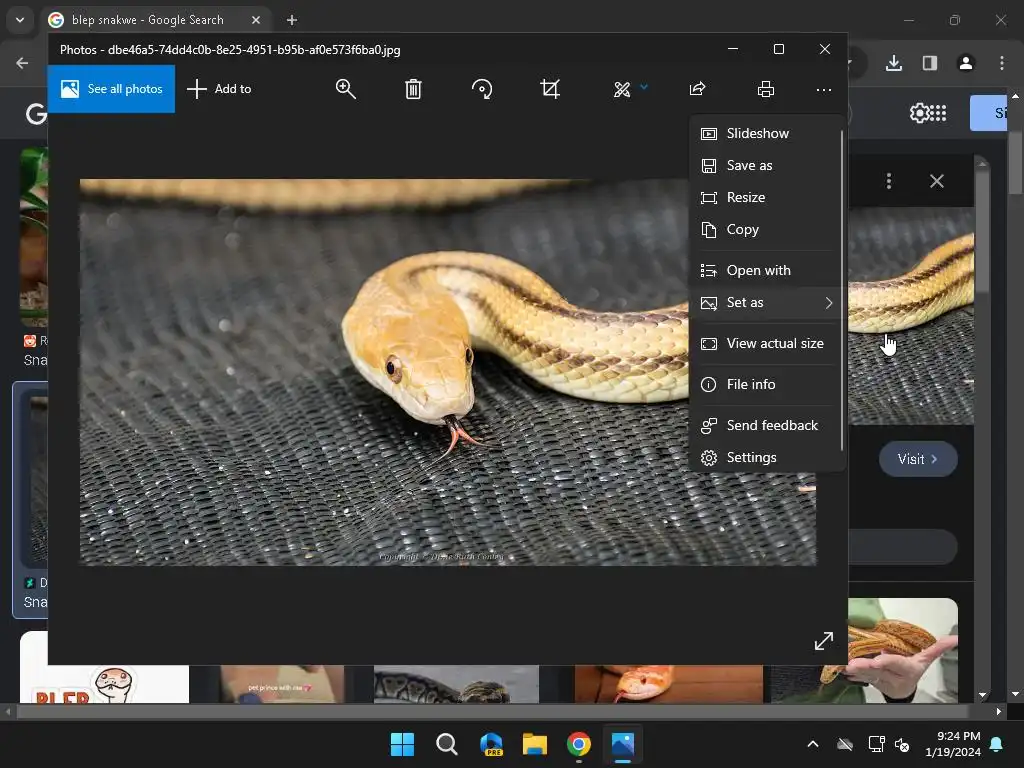Delete the photo using the trash icon
Viewport: 1024px width, 768px height.
point(413,89)
